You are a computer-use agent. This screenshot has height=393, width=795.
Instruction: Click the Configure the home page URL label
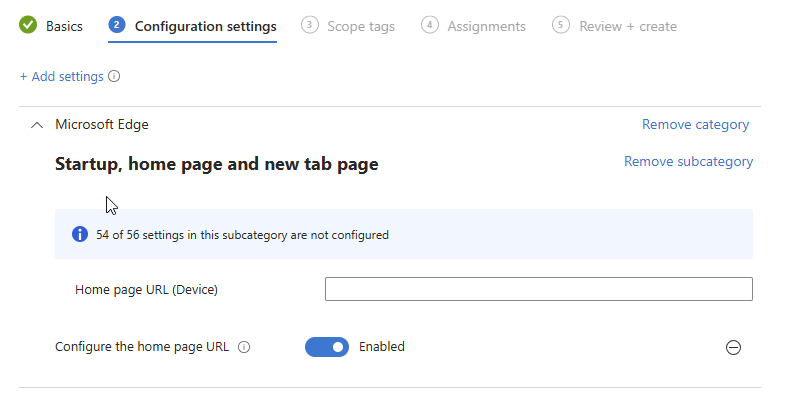click(142, 347)
